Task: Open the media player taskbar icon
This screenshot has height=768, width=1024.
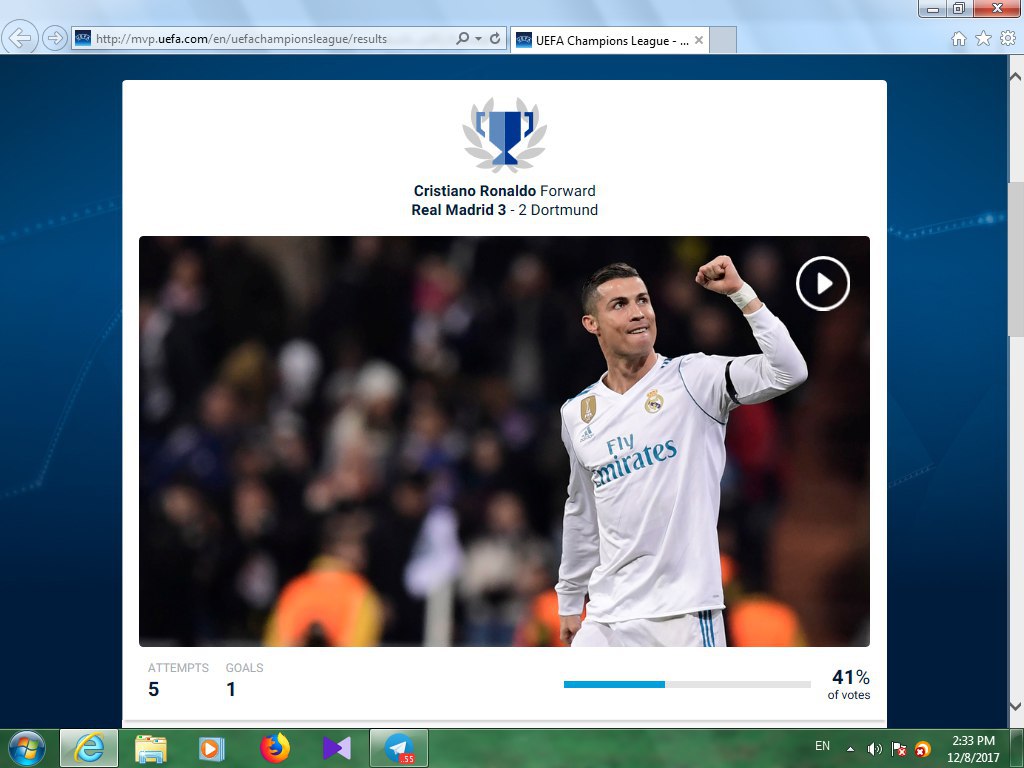Action: [211, 748]
